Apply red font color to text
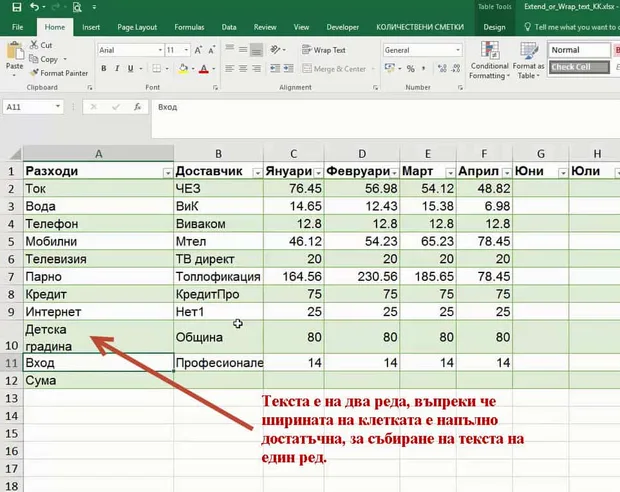620x492 pixels. (x=204, y=69)
